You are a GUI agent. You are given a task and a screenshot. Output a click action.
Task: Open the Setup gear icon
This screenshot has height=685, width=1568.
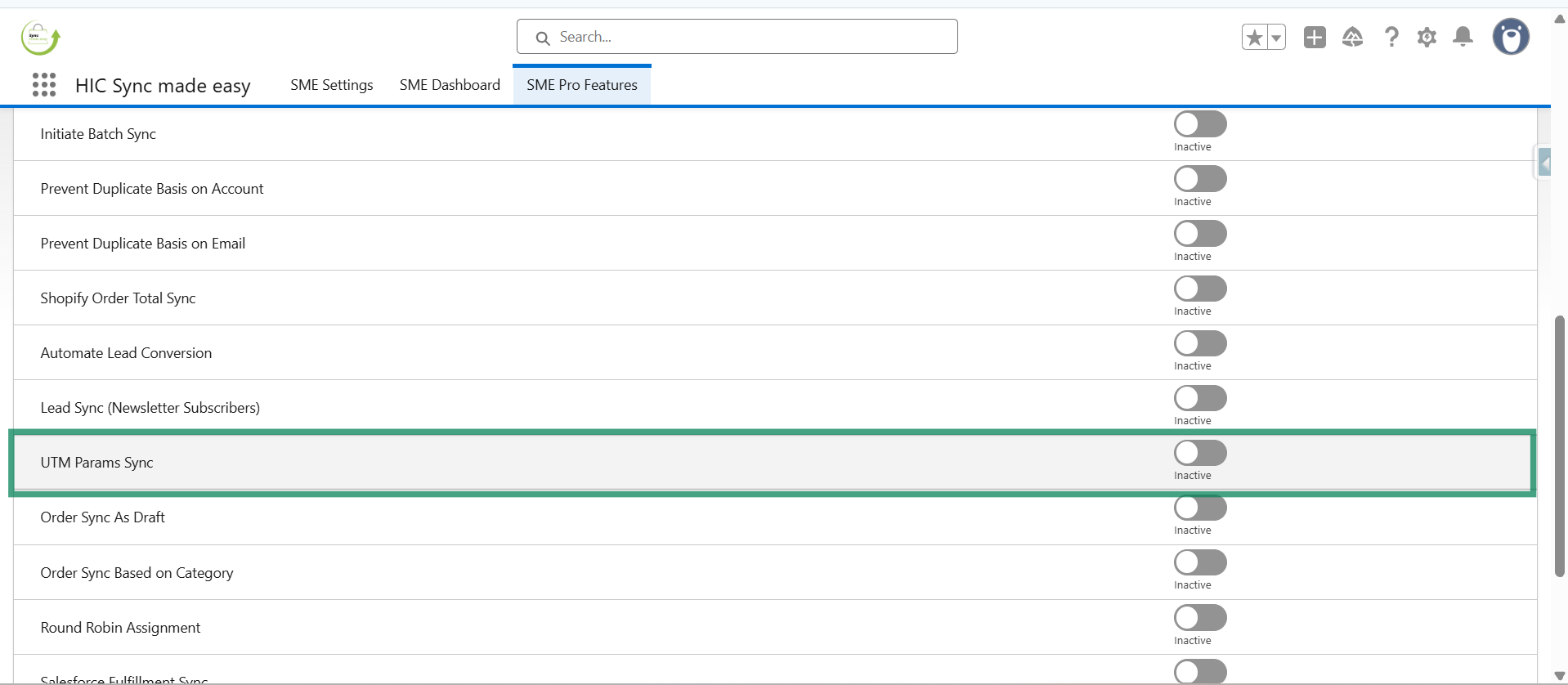tap(1427, 37)
